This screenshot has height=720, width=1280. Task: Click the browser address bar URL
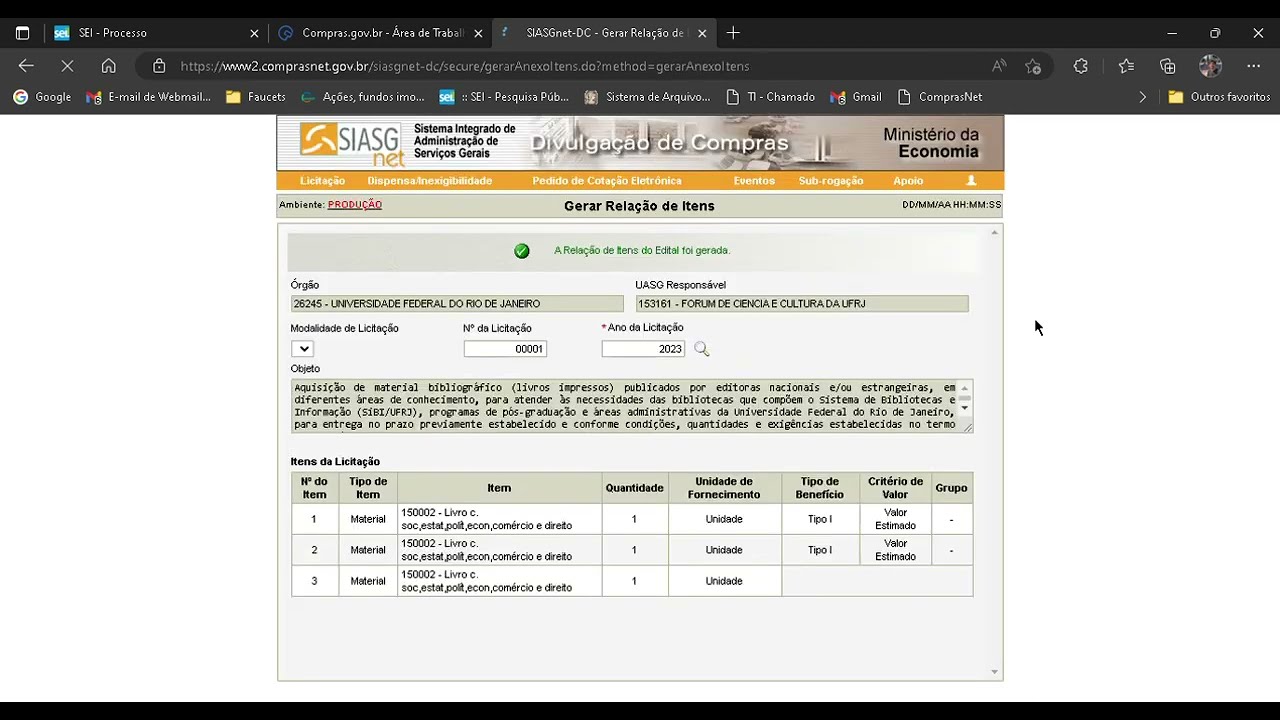[465, 66]
